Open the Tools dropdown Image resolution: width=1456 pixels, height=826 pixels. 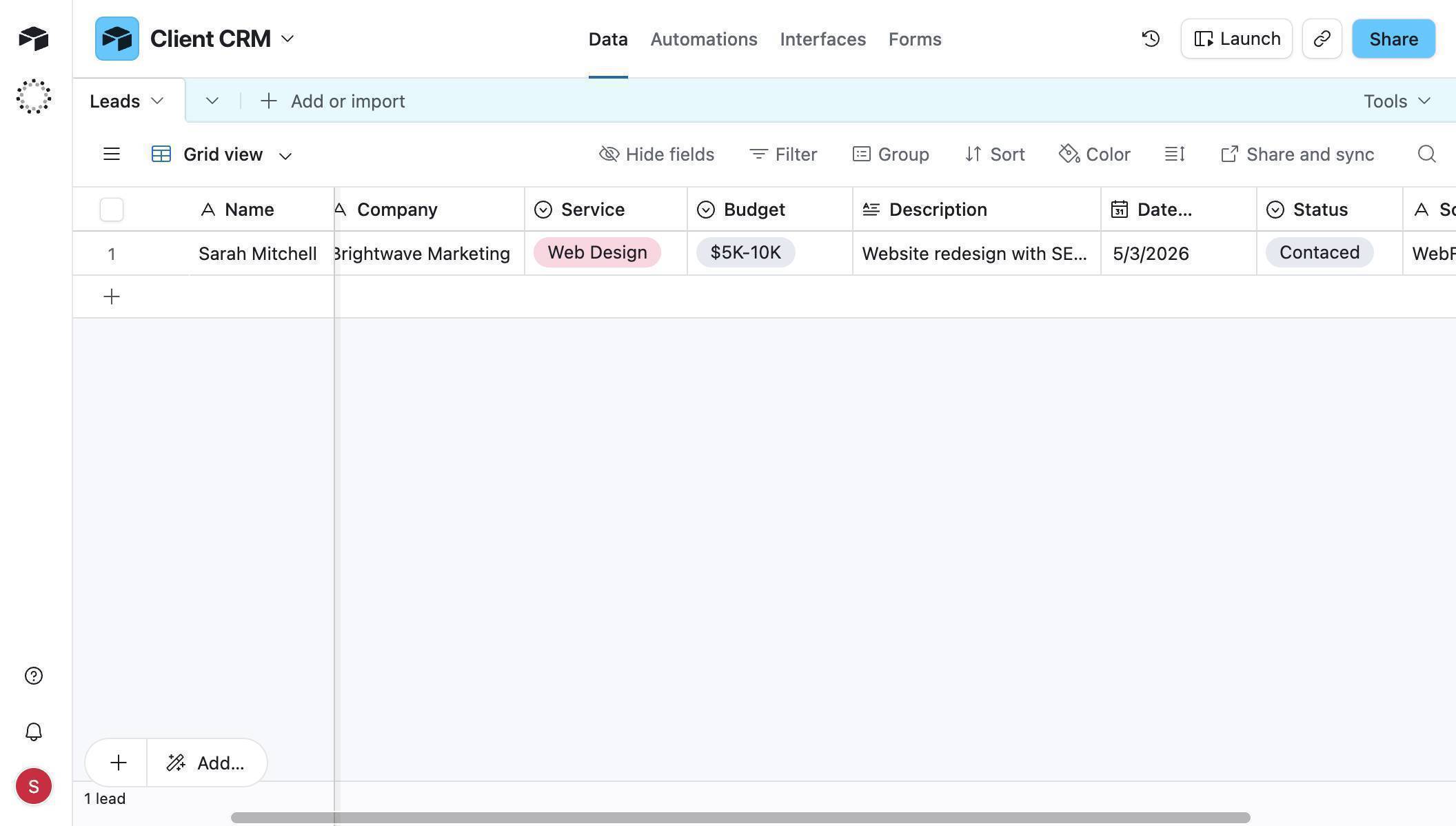pyautogui.click(x=1395, y=101)
